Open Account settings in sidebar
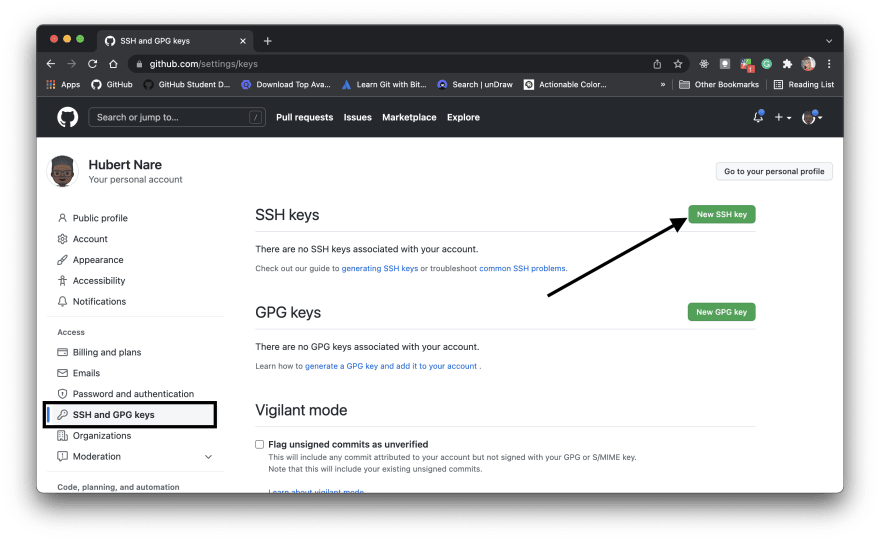This screenshot has height=541, width=880. [x=90, y=239]
